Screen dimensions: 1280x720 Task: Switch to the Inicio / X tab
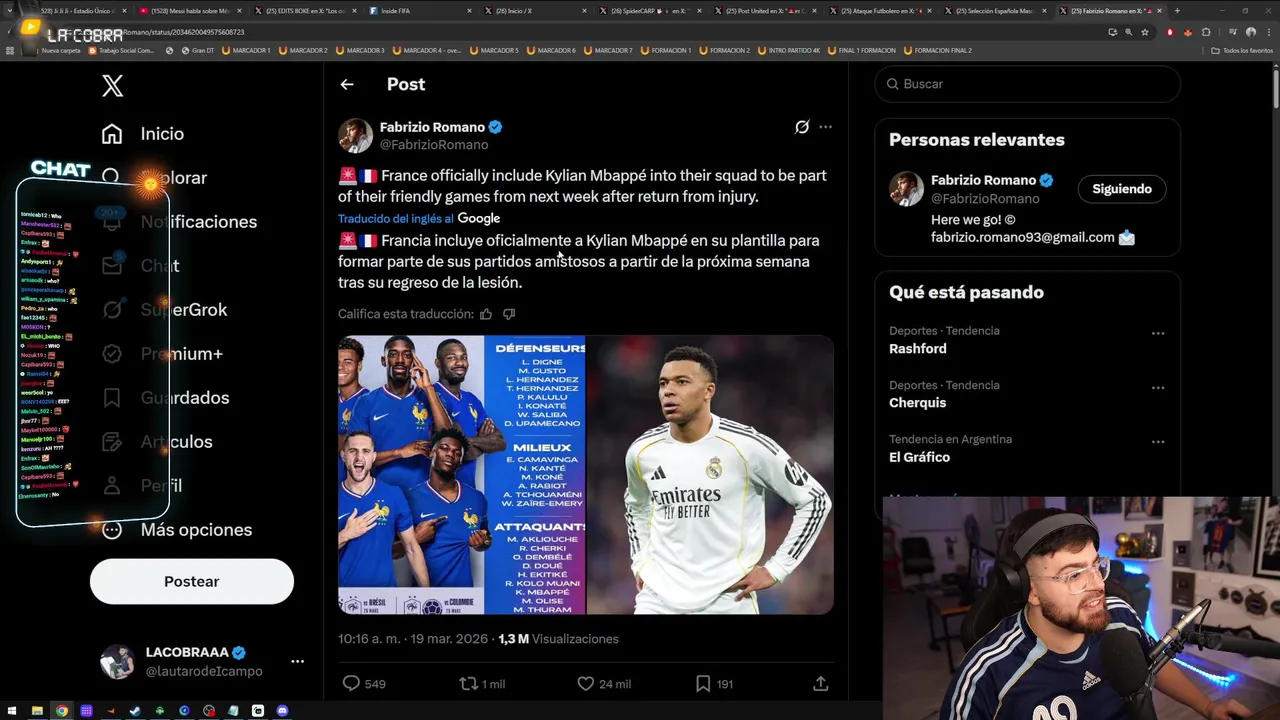[x=536, y=11]
